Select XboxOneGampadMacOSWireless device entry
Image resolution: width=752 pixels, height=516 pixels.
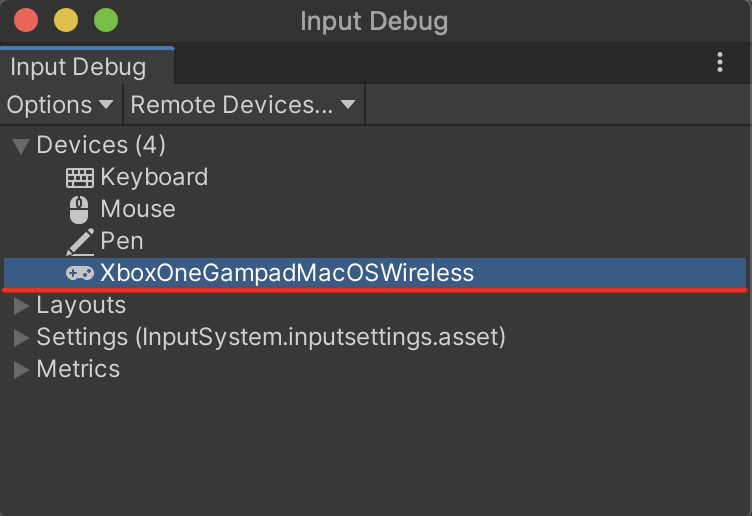[x=287, y=273]
